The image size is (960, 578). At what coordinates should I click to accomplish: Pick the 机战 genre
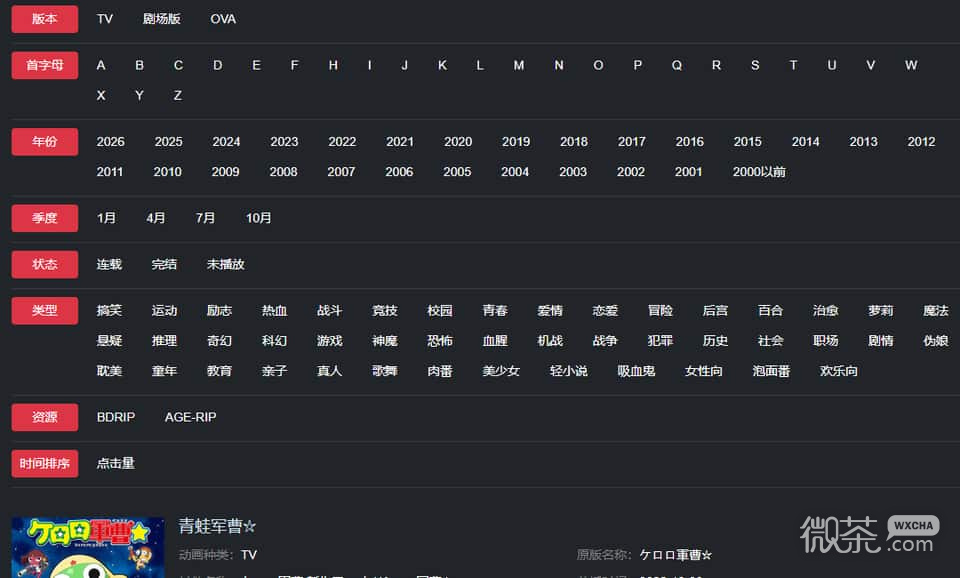coord(550,340)
